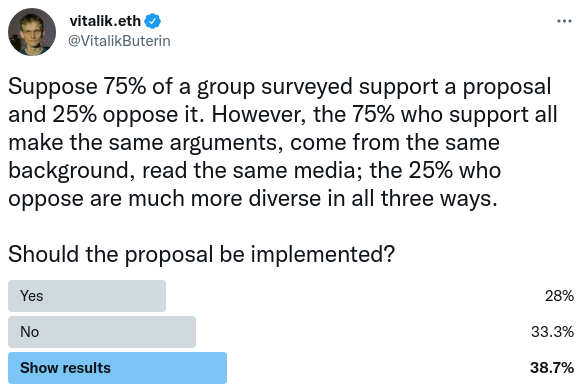Click the question "Should the proposal be implemented?"
The width and height of the screenshot is (586, 392).
(x=201, y=254)
